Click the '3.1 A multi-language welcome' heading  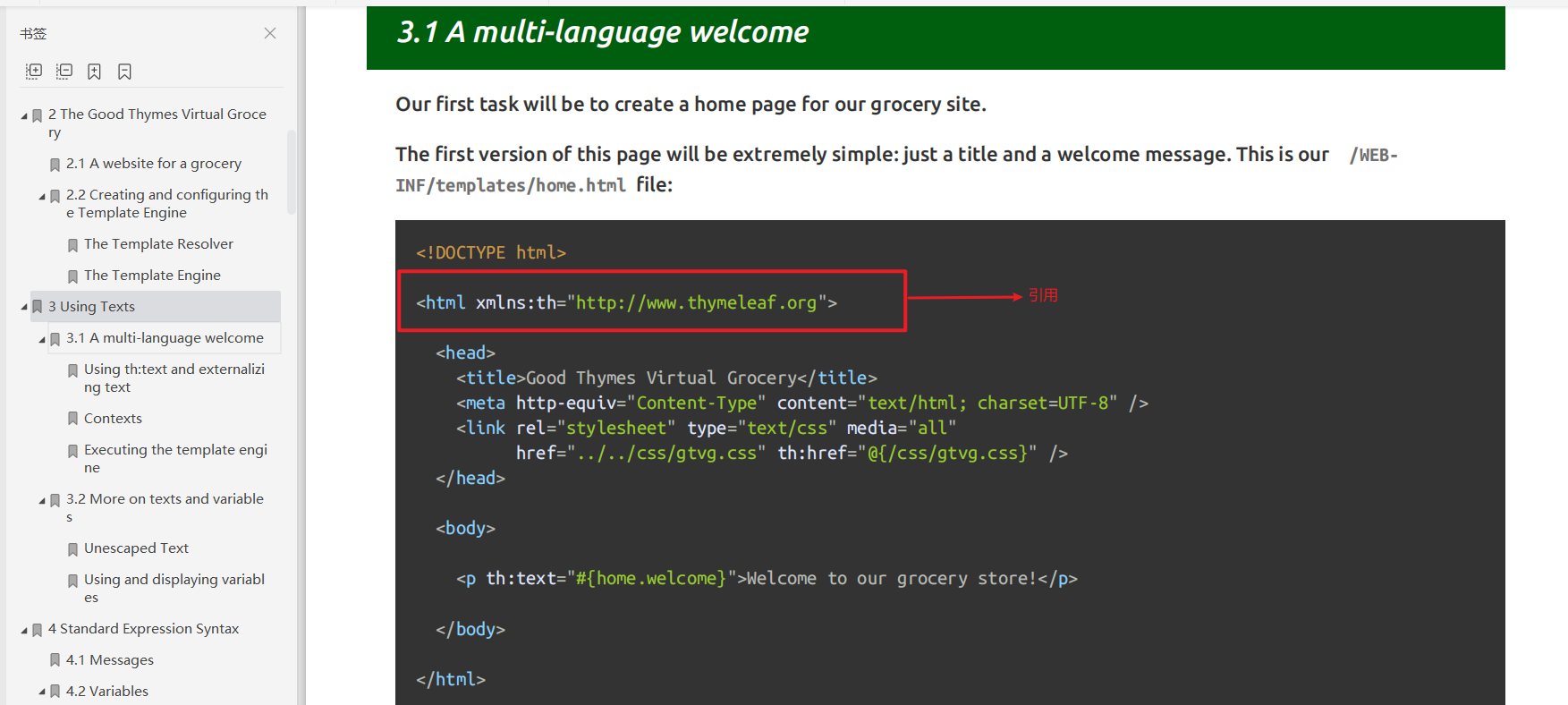603,32
